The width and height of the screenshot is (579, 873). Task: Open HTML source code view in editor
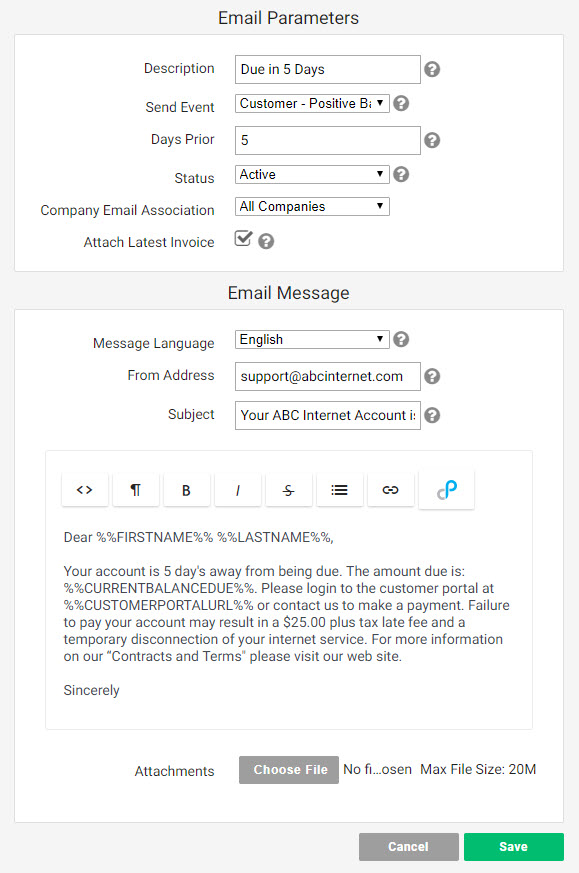click(x=85, y=490)
